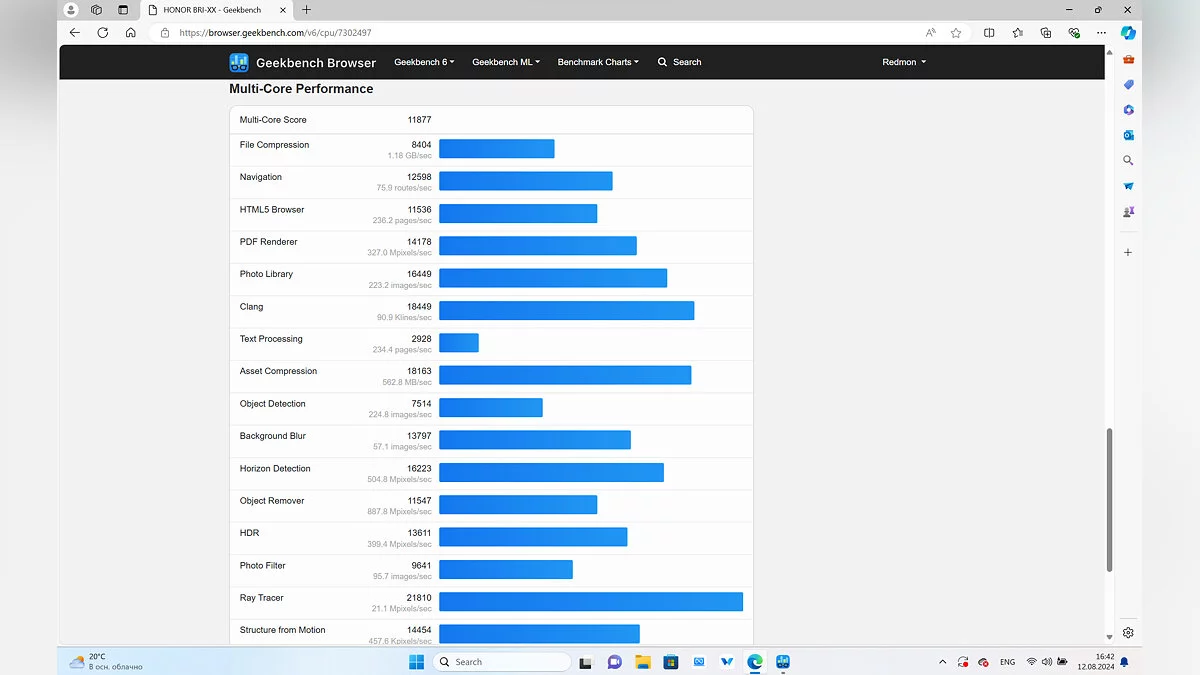1200x675 pixels.
Task: Open the Redmon account menu
Action: click(904, 62)
